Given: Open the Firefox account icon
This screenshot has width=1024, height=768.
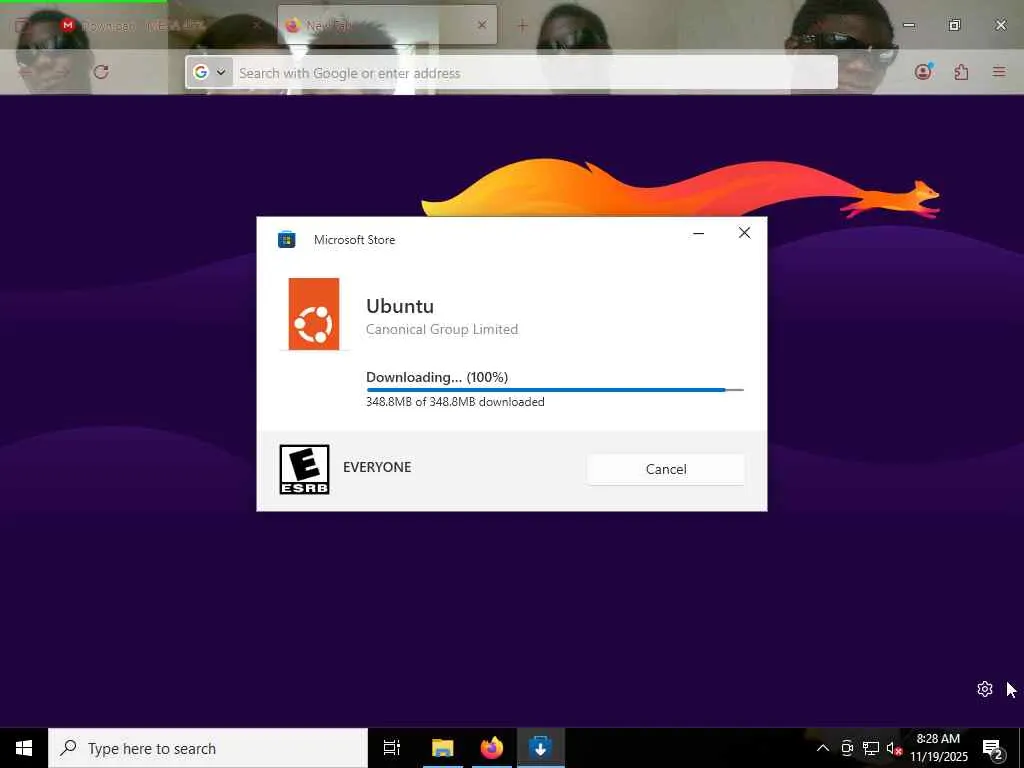Looking at the screenshot, I should pos(923,72).
